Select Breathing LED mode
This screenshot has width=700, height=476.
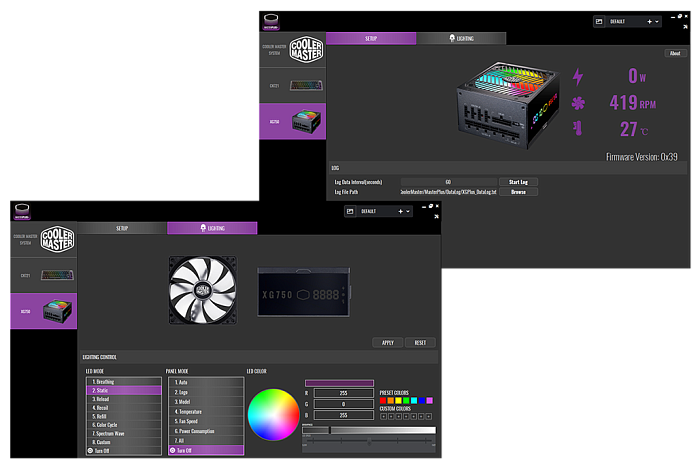click(124, 382)
